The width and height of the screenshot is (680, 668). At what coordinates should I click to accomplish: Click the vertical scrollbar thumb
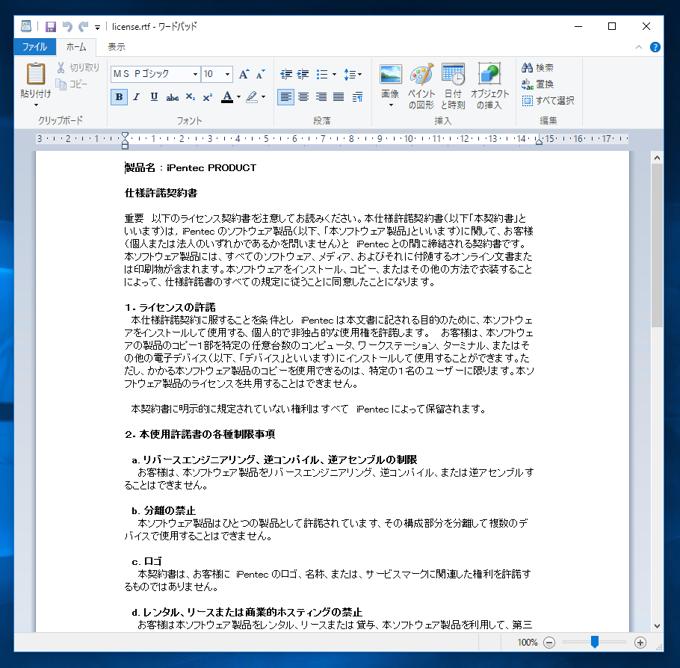(x=657, y=246)
